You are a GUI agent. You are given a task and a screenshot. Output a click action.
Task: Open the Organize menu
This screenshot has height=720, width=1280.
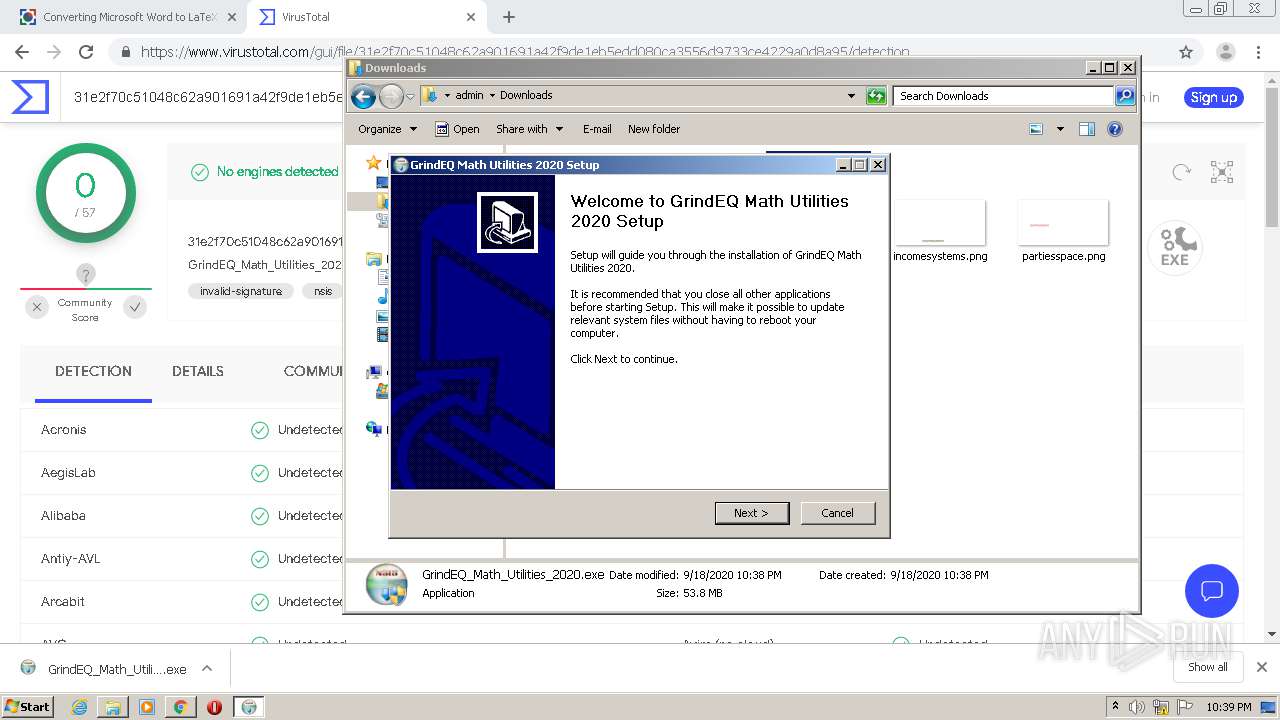point(387,129)
